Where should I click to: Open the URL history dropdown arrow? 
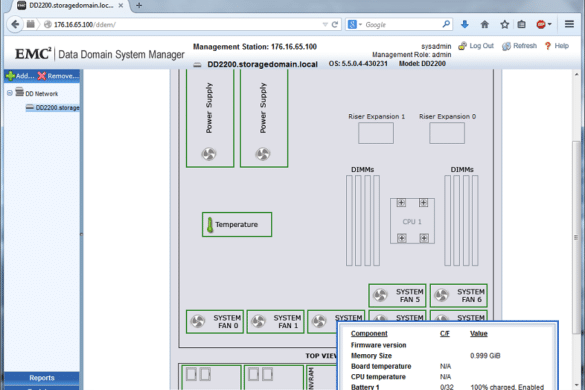pos(325,25)
